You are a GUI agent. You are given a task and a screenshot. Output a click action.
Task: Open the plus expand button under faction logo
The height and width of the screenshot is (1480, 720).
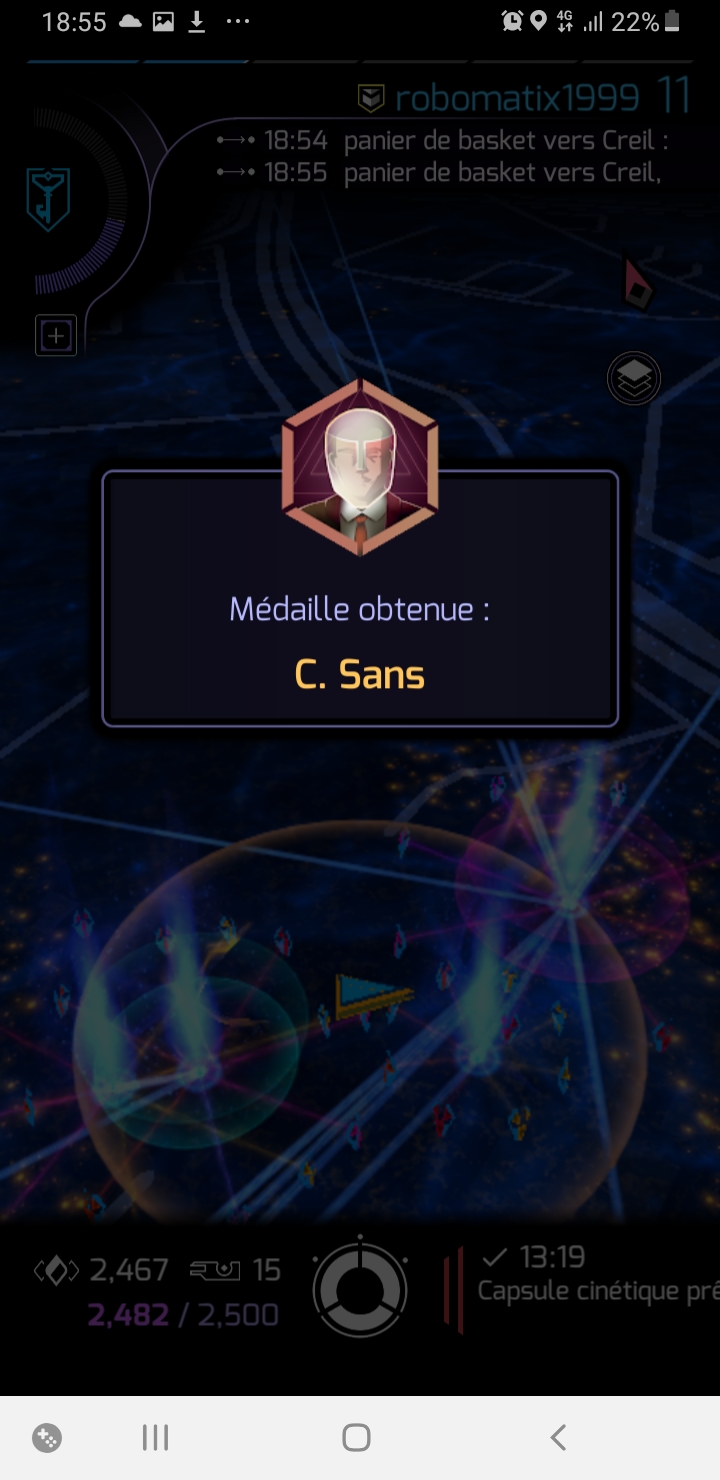click(x=56, y=336)
